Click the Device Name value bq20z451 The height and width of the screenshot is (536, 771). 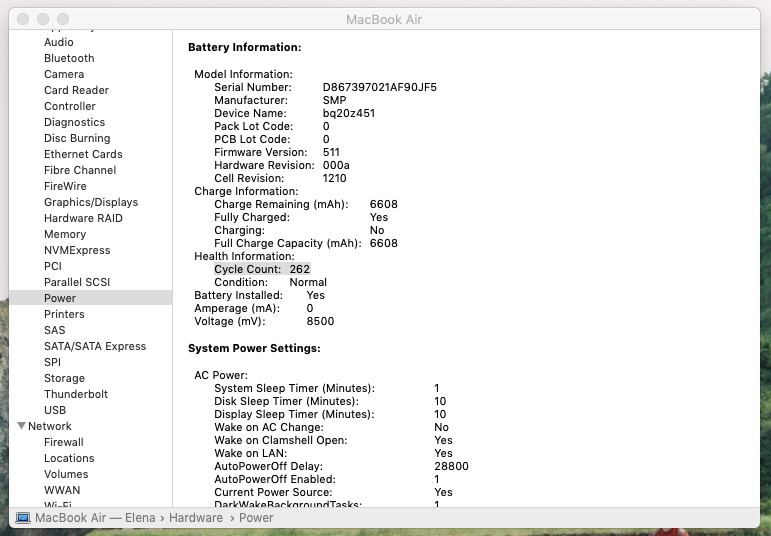click(x=349, y=113)
